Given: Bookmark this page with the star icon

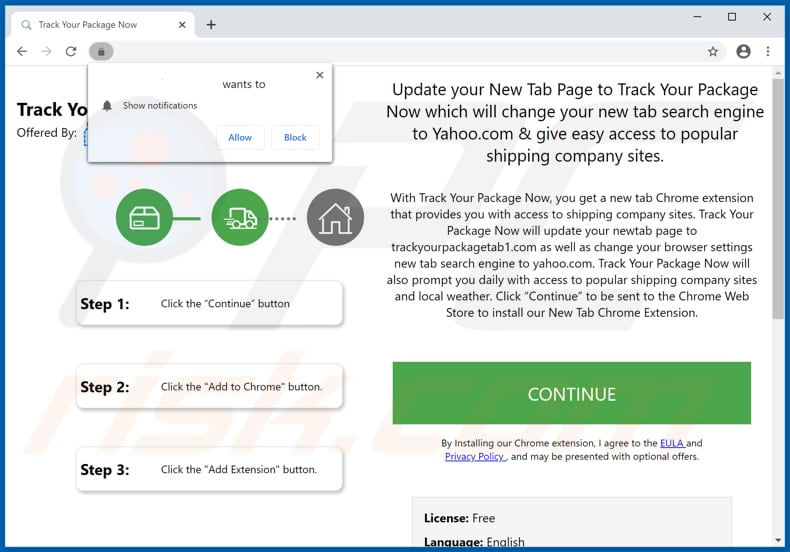Looking at the screenshot, I should (713, 51).
